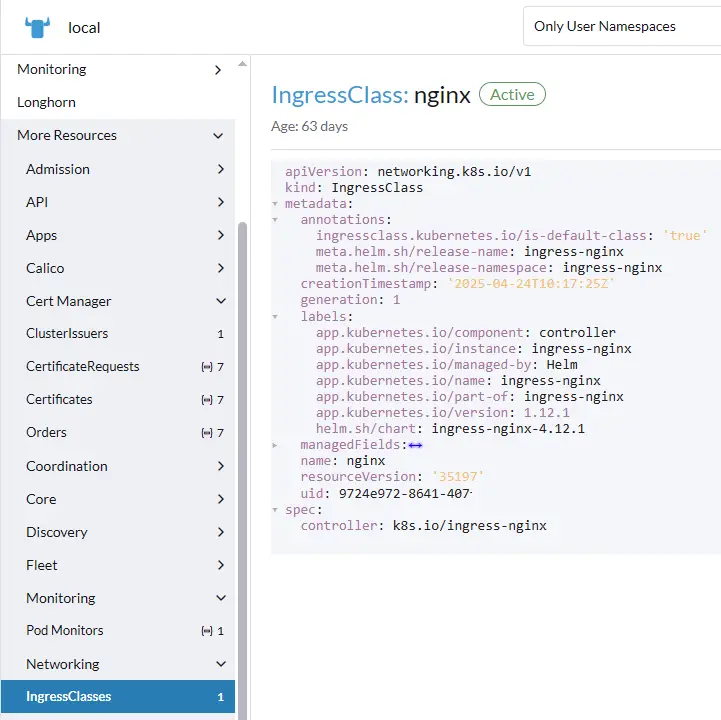The width and height of the screenshot is (721, 720).
Task: Open CertificateRequests list
Action: (x=118, y=366)
